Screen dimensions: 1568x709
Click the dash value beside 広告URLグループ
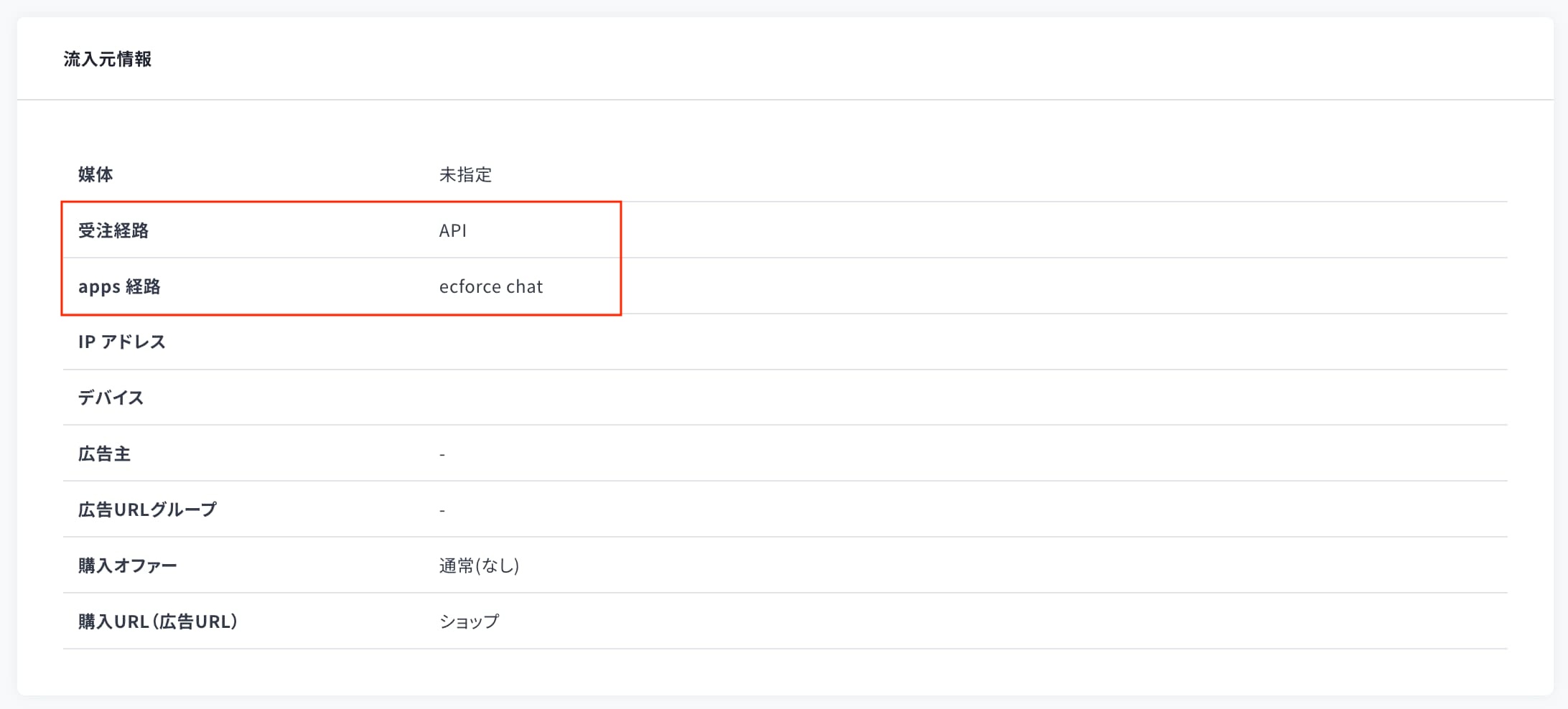pos(442,510)
